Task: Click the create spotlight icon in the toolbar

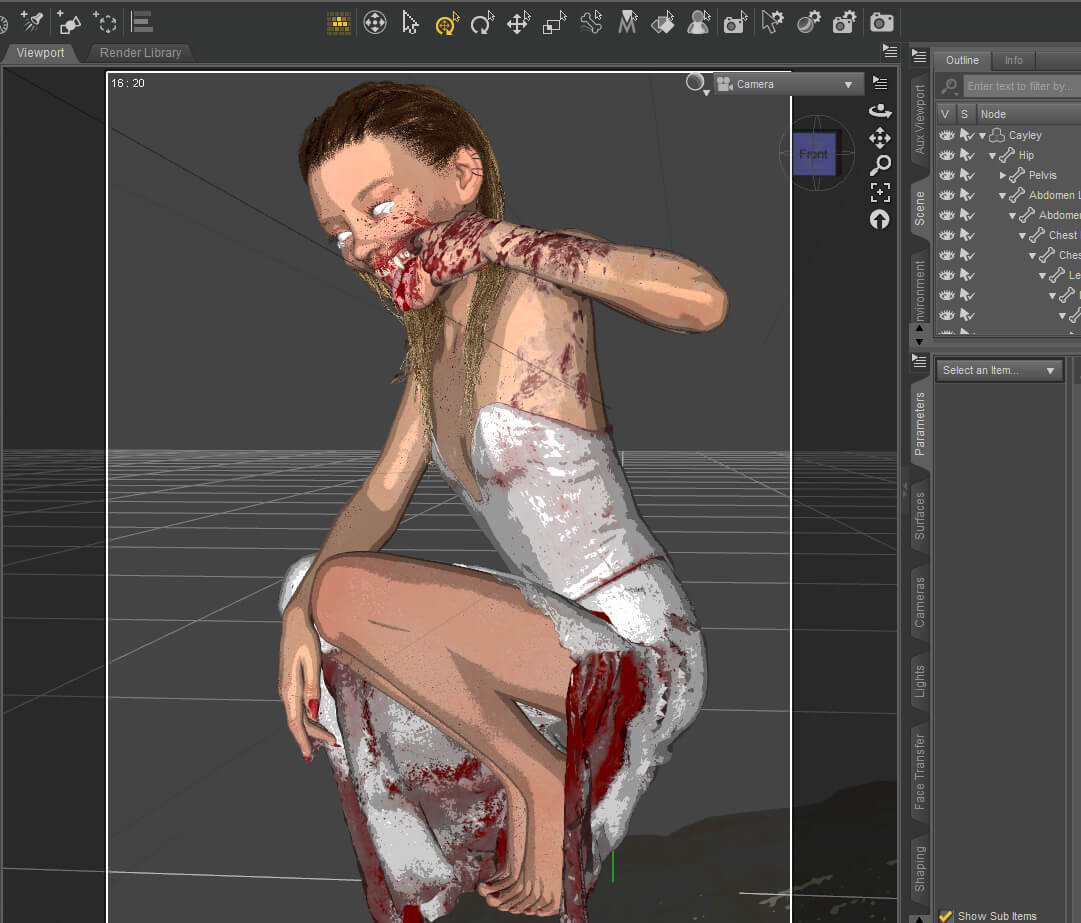Action: click(x=31, y=22)
